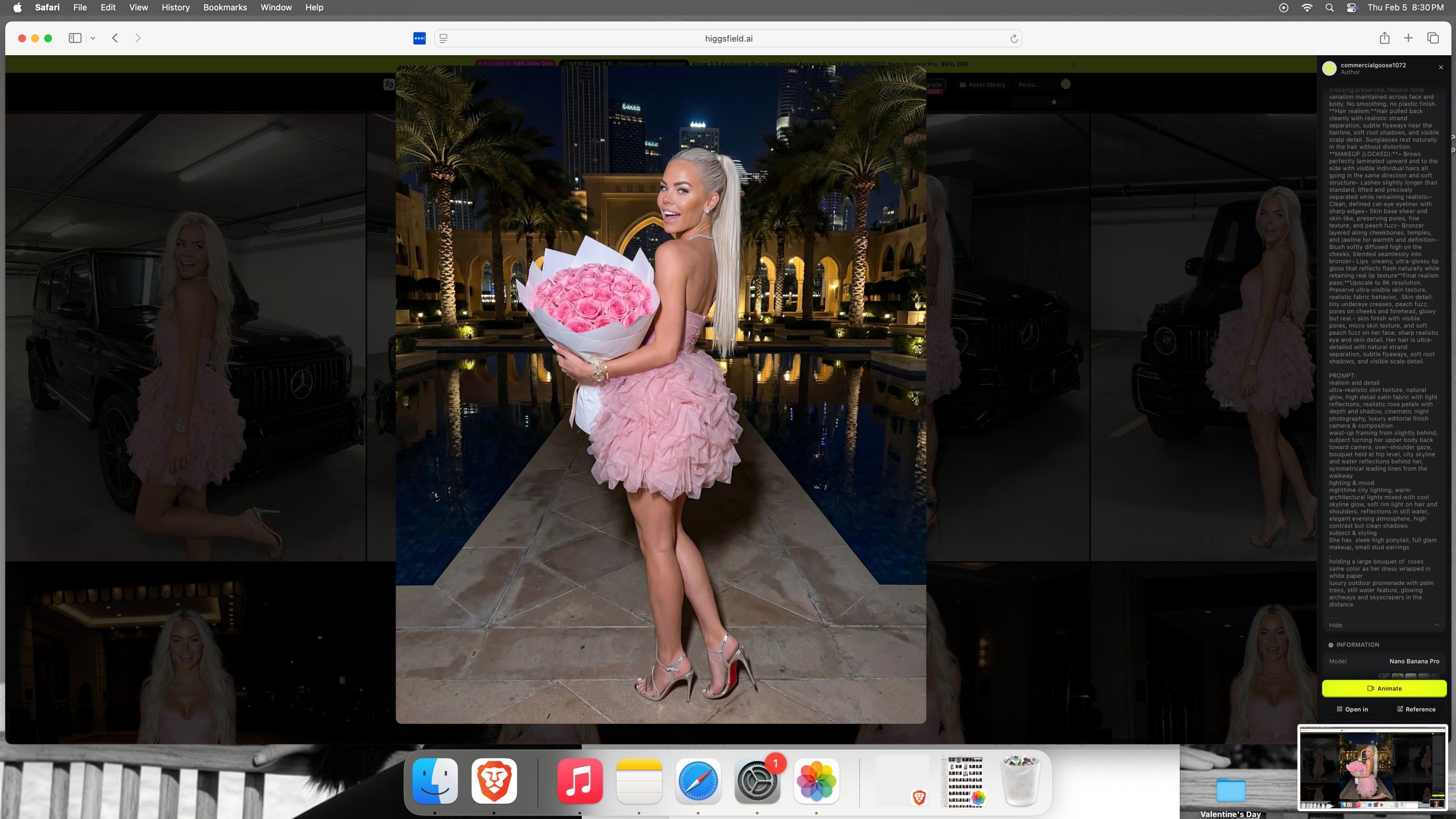
Task: Click the higgsfield.ai address bar
Action: tap(728, 39)
